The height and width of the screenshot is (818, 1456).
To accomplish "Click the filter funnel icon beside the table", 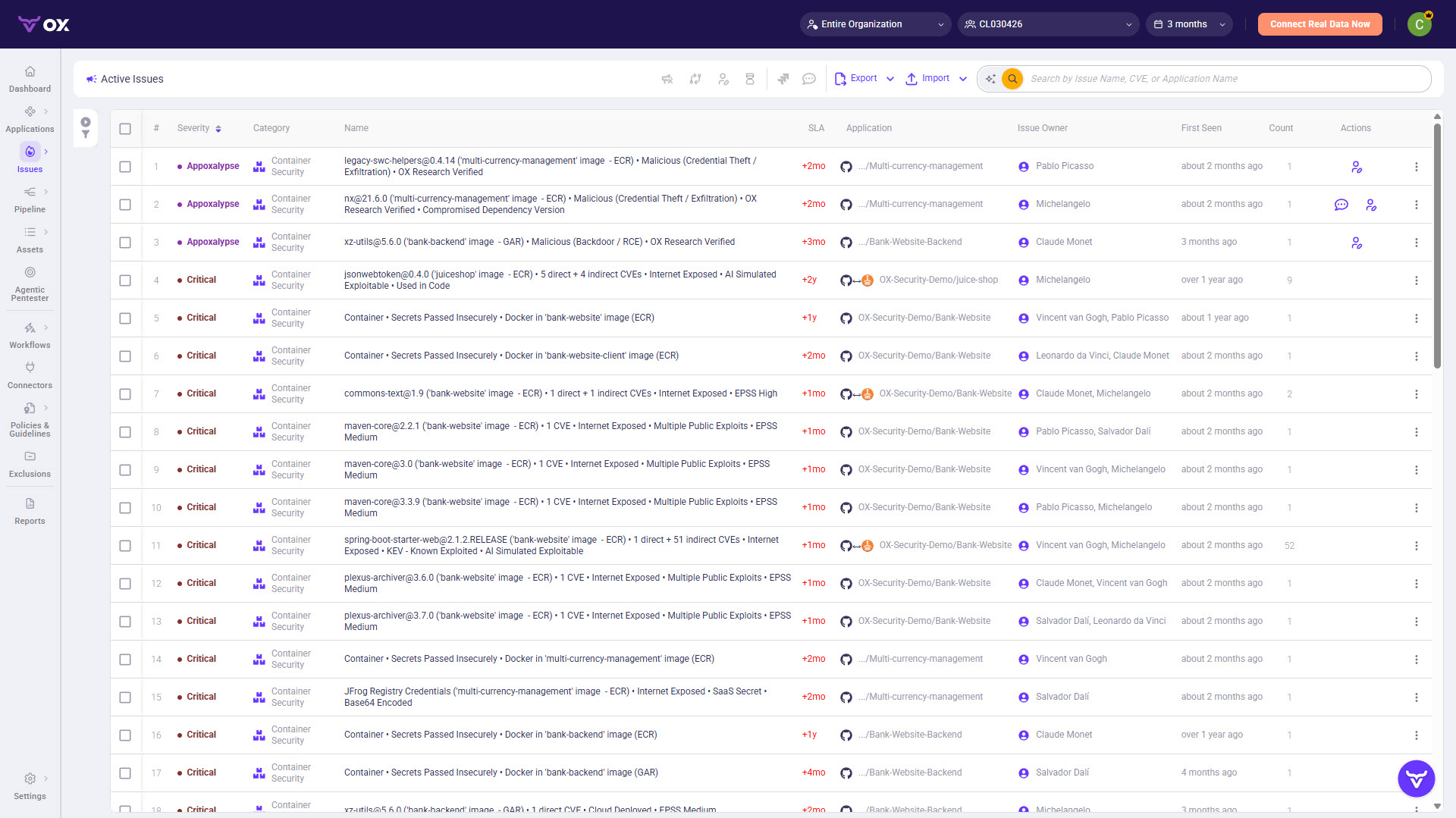I will pyautogui.click(x=86, y=135).
